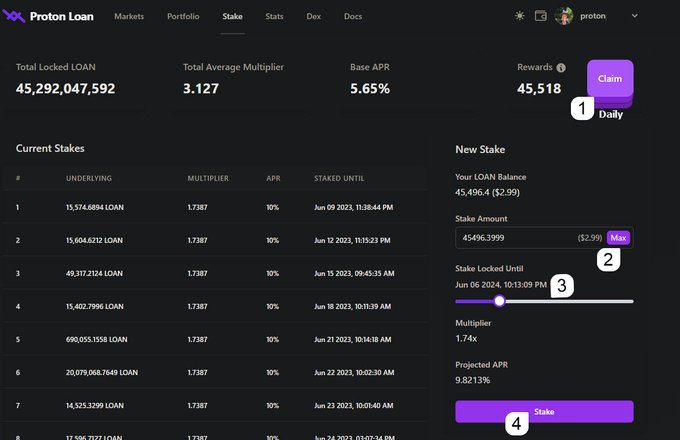
Task: Select stake row 690,055.1558 LOAN
Action: point(215,339)
